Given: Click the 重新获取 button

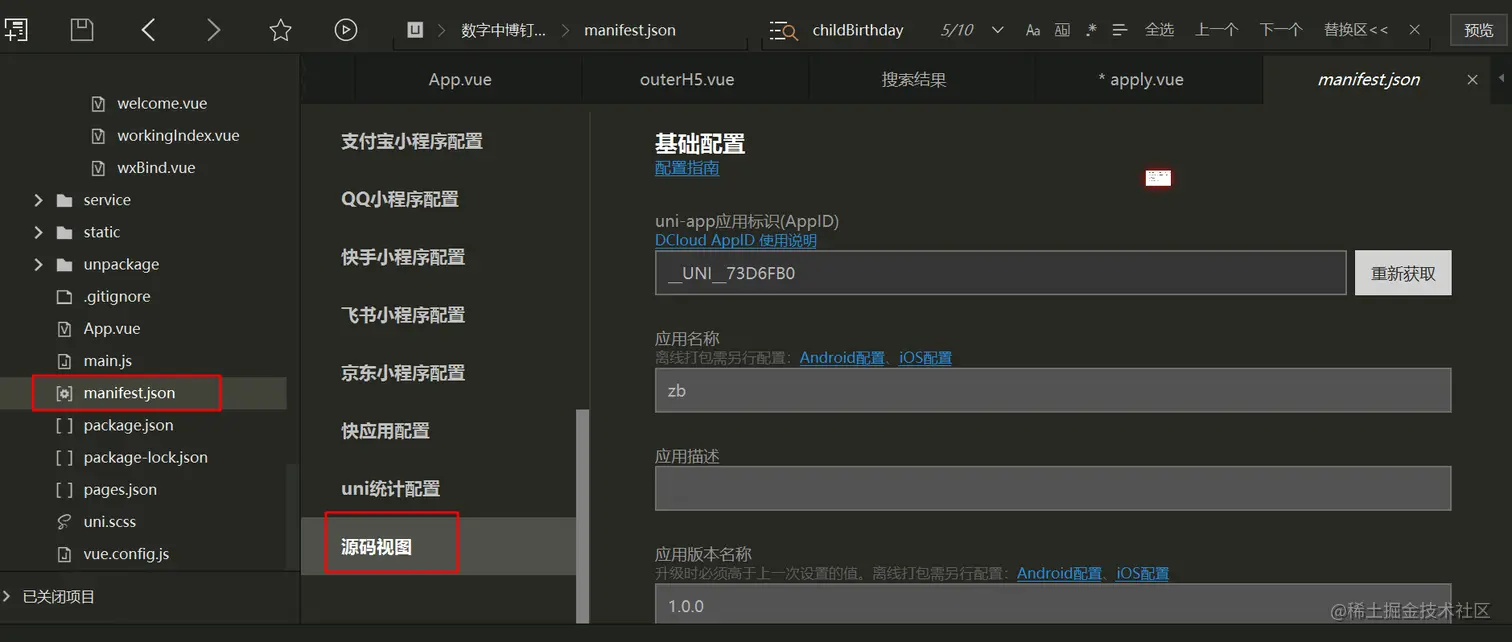Looking at the screenshot, I should click(1403, 273).
